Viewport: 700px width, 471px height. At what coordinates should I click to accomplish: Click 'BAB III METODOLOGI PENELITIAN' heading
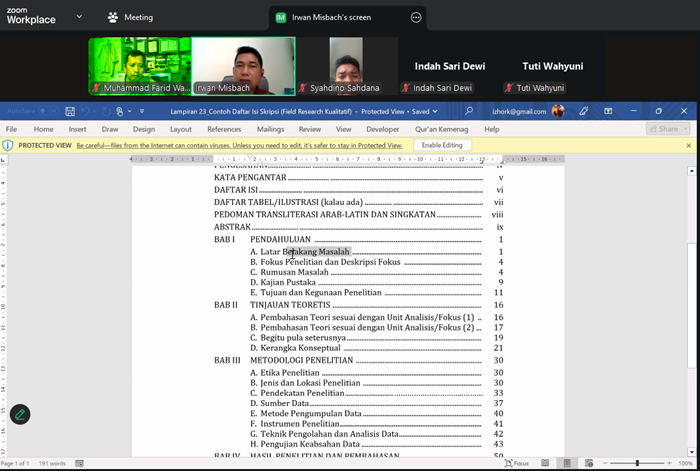(x=359, y=360)
